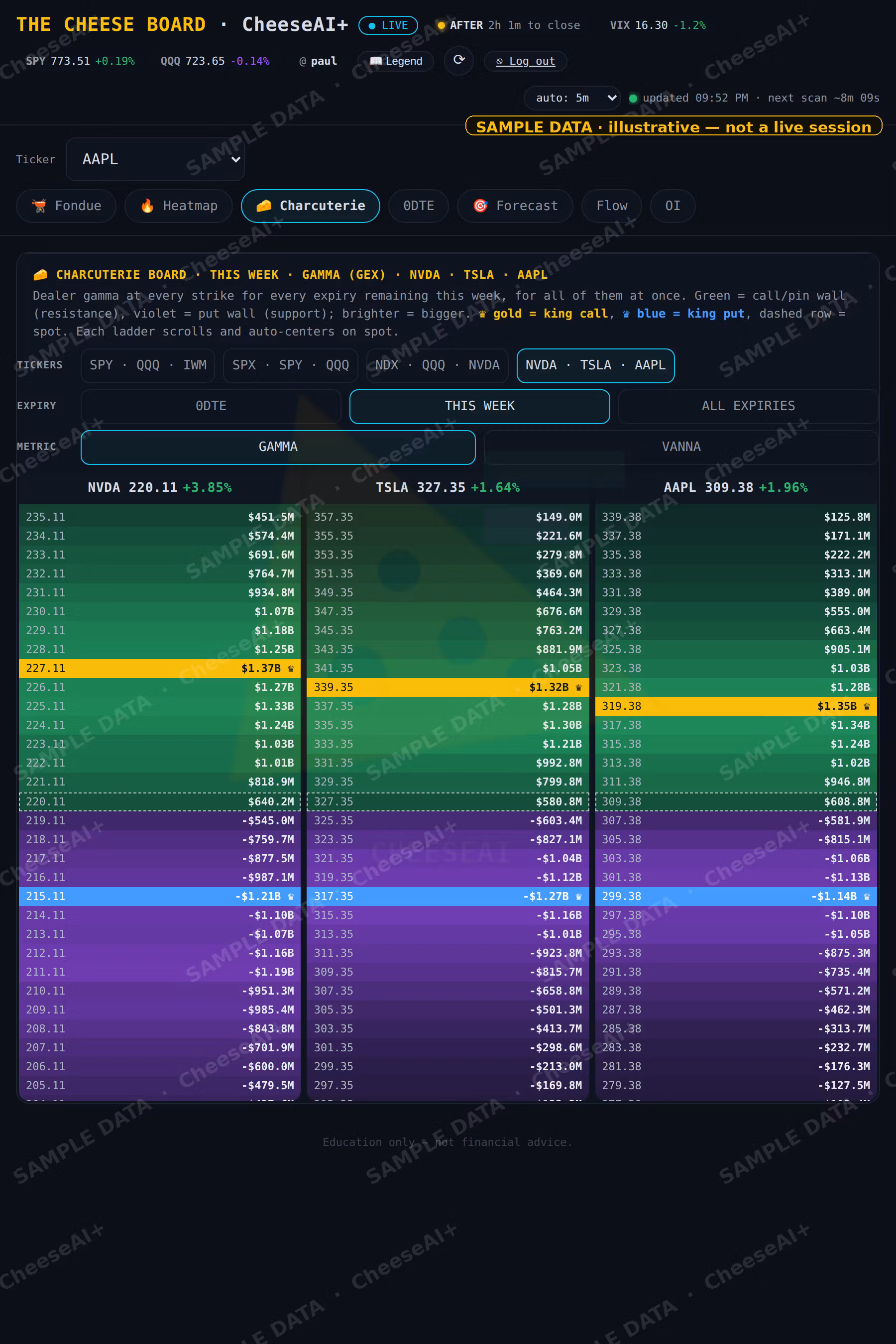
Task: Click the green updated status dot
Action: tap(633, 98)
